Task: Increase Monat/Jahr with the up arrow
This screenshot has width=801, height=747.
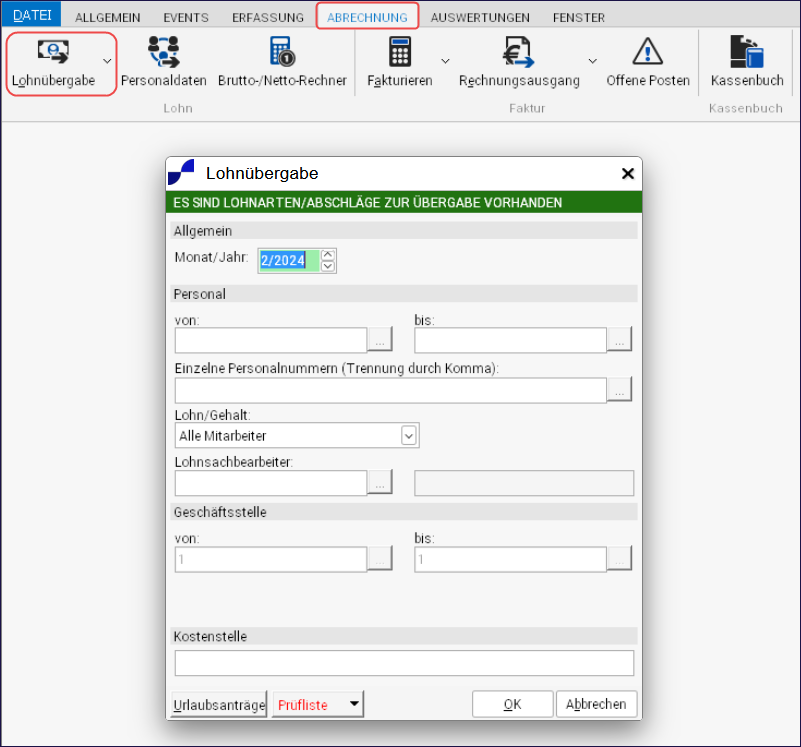Action: click(327, 254)
